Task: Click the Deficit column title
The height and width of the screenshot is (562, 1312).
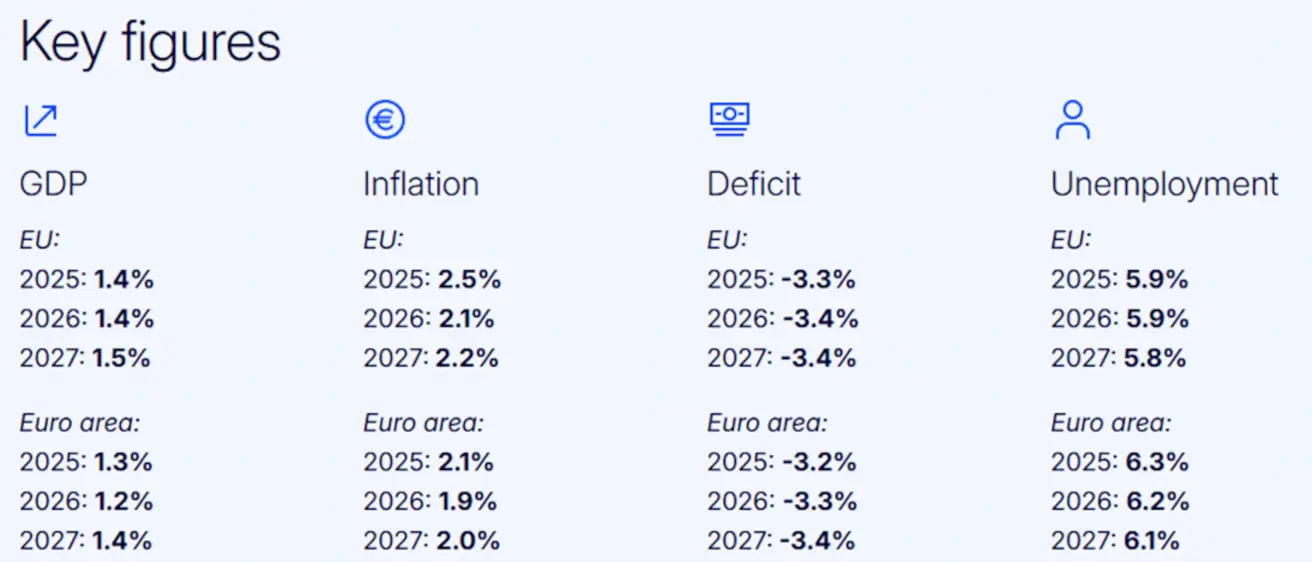Action: point(754,184)
